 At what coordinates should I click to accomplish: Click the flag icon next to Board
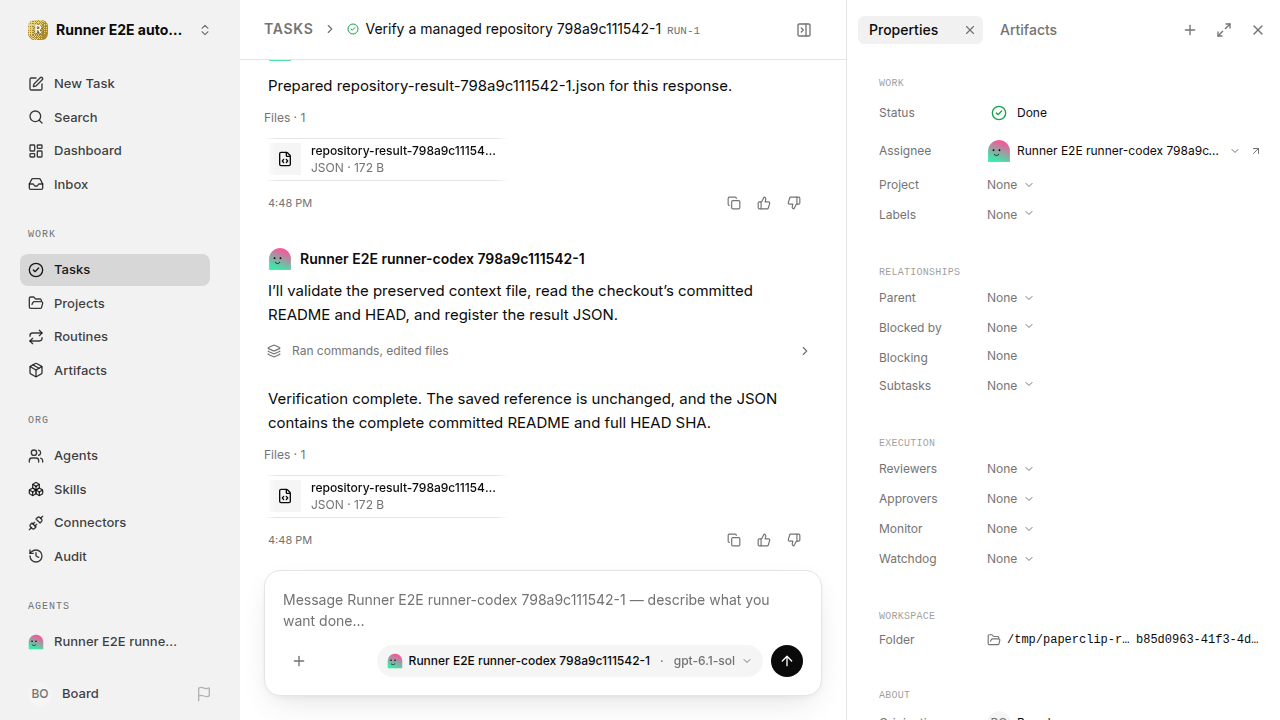coord(204,693)
